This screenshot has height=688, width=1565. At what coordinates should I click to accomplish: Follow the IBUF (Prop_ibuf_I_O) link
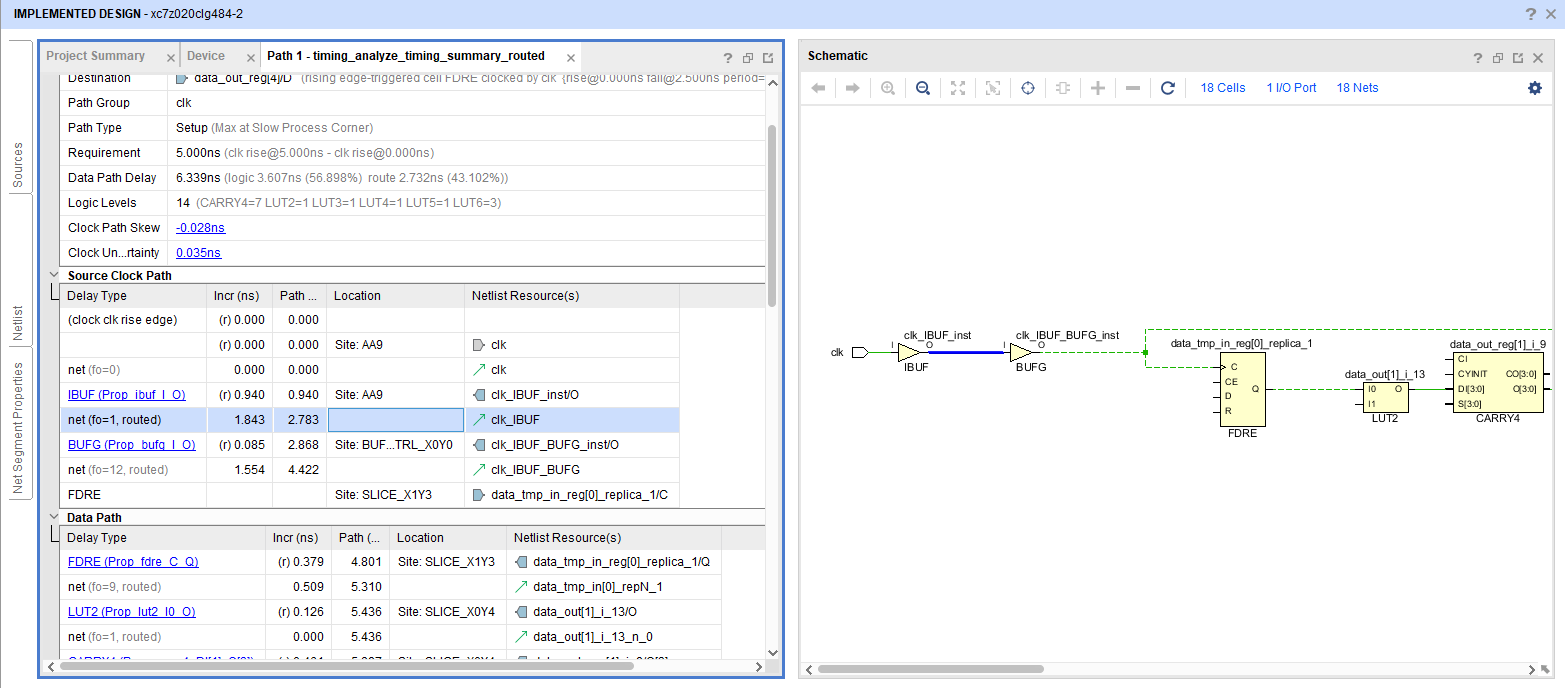pos(126,395)
